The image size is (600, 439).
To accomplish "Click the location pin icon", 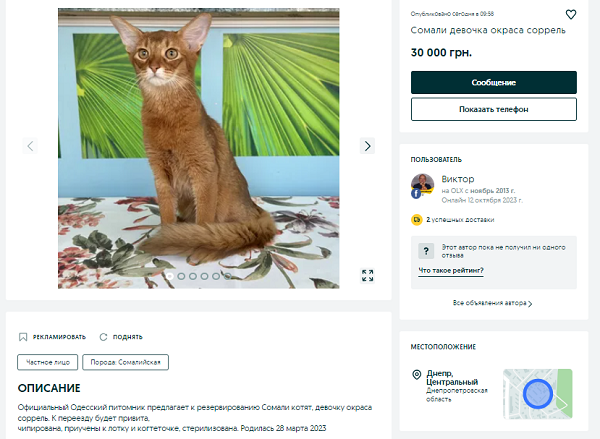I will tap(416, 375).
